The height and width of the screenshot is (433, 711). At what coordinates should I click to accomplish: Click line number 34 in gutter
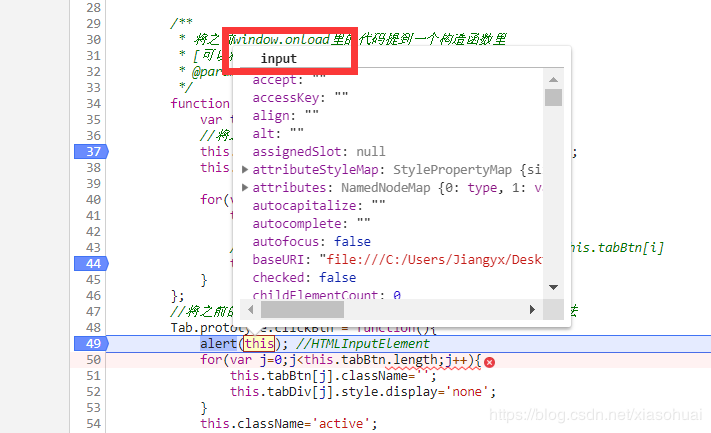(x=93, y=104)
